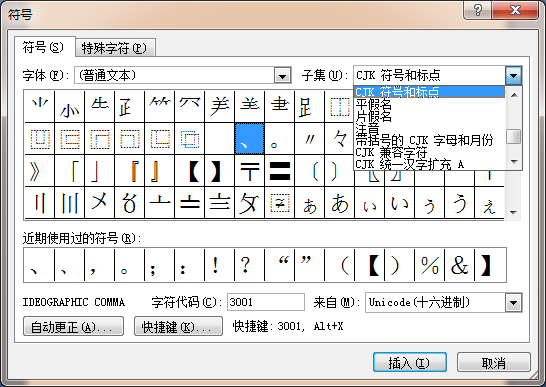Switch to the 特殊字符(P) tab
The width and height of the screenshot is (546, 387).
(115, 48)
